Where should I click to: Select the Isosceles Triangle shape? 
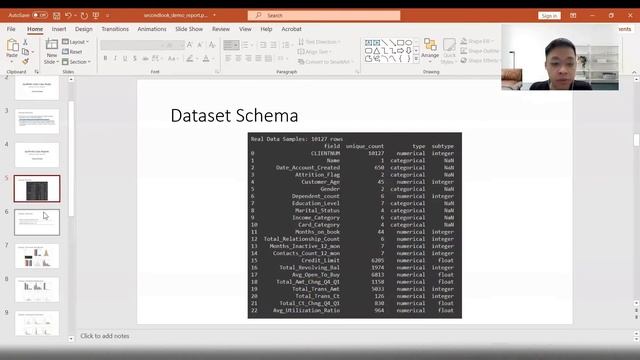(x=376, y=51)
